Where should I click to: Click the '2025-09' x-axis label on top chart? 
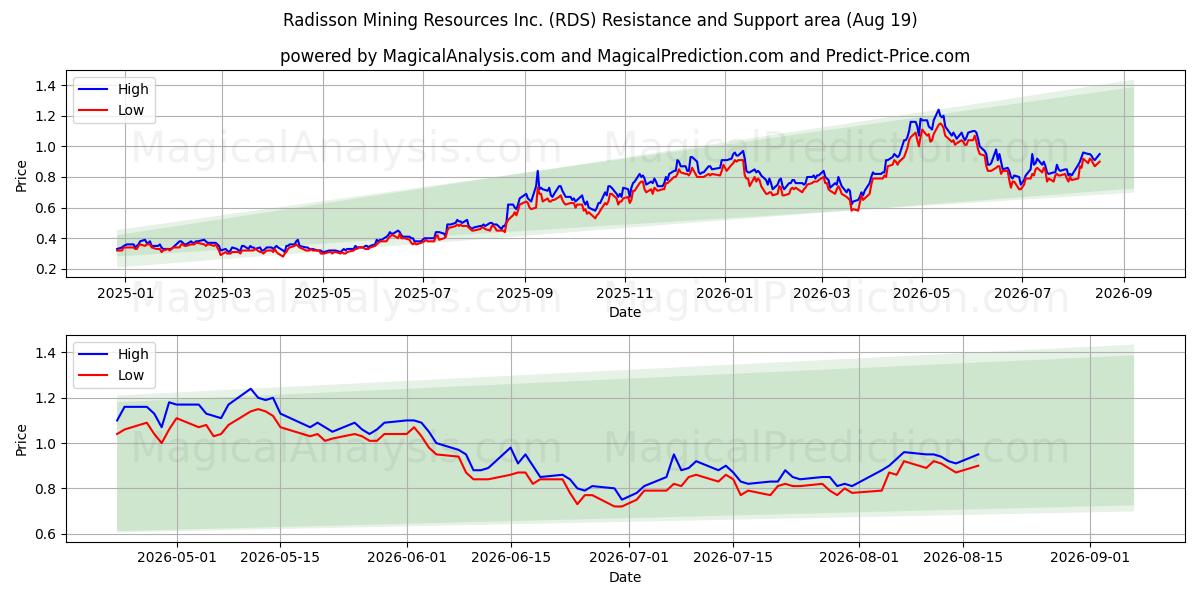[526, 294]
